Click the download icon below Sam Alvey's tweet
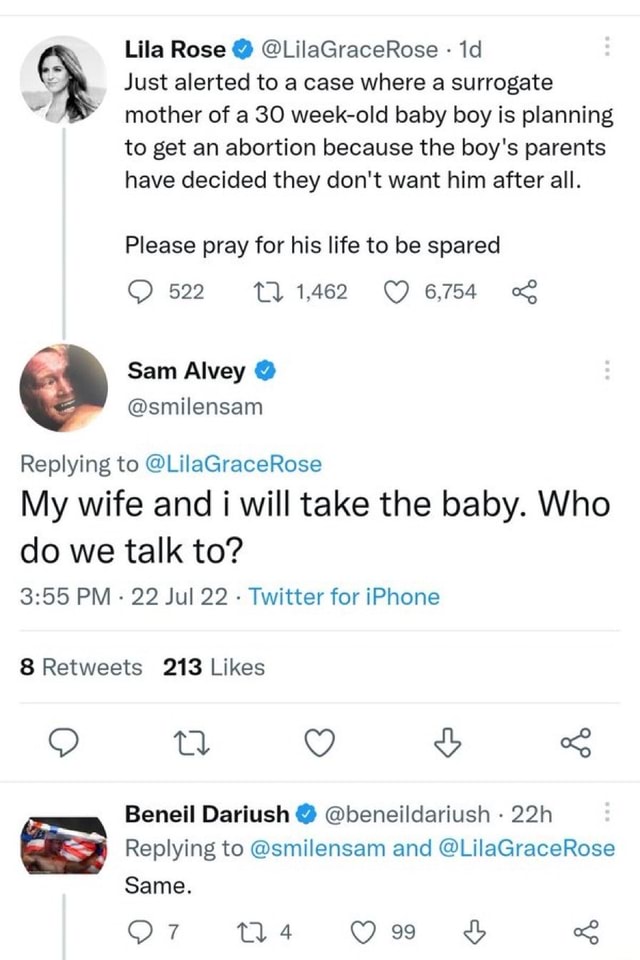 [x=447, y=742]
